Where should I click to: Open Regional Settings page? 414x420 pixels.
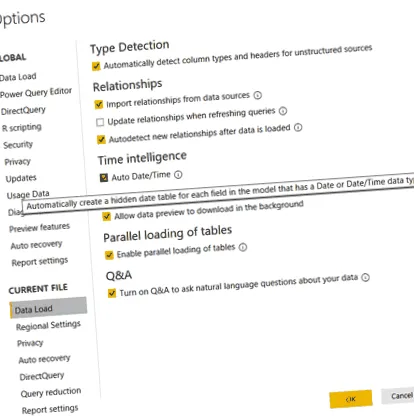[48, 325]
